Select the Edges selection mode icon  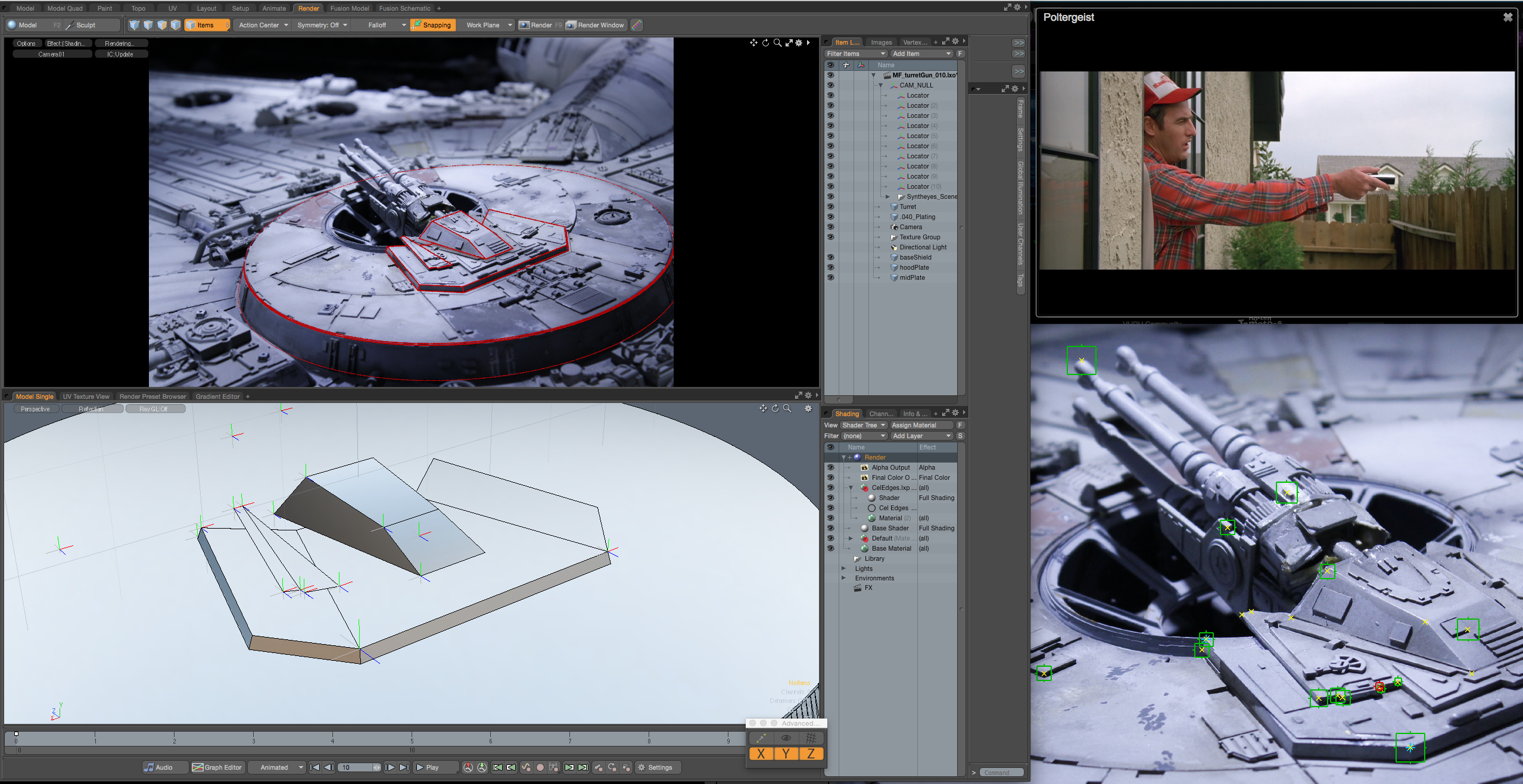coord(148,25)
